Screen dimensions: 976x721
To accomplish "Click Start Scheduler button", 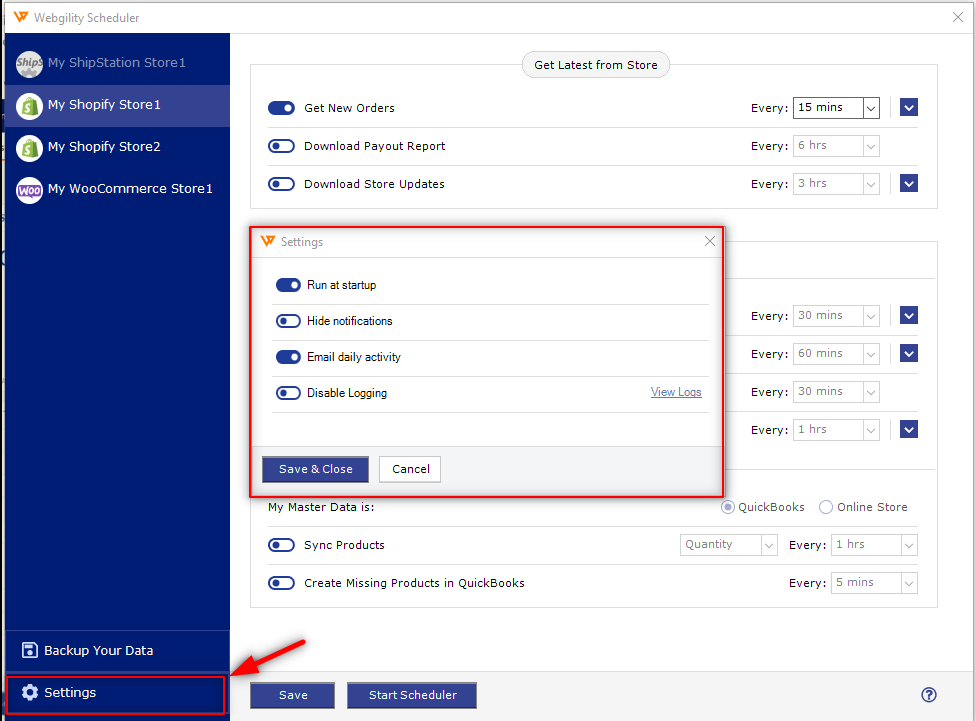I will (x=412, y=695).
